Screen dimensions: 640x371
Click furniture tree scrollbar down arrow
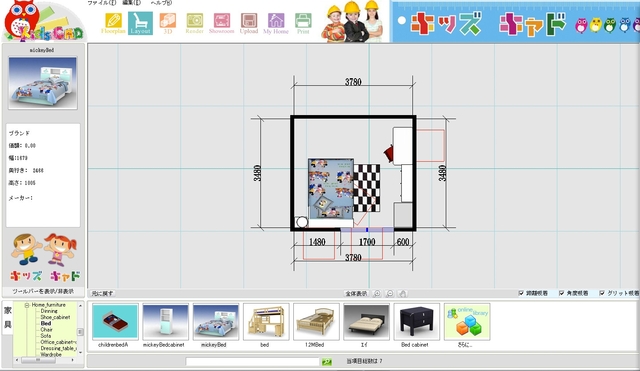80,351
